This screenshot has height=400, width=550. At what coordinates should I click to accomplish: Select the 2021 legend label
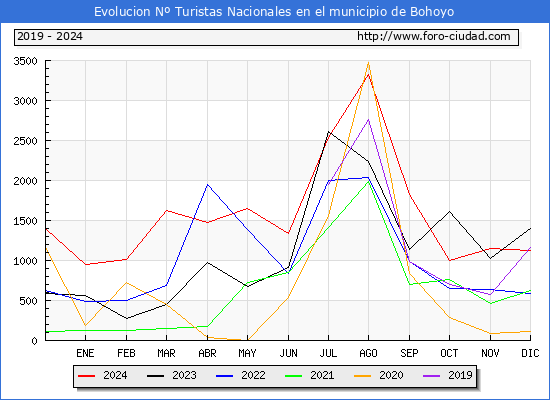coord(322,375)
